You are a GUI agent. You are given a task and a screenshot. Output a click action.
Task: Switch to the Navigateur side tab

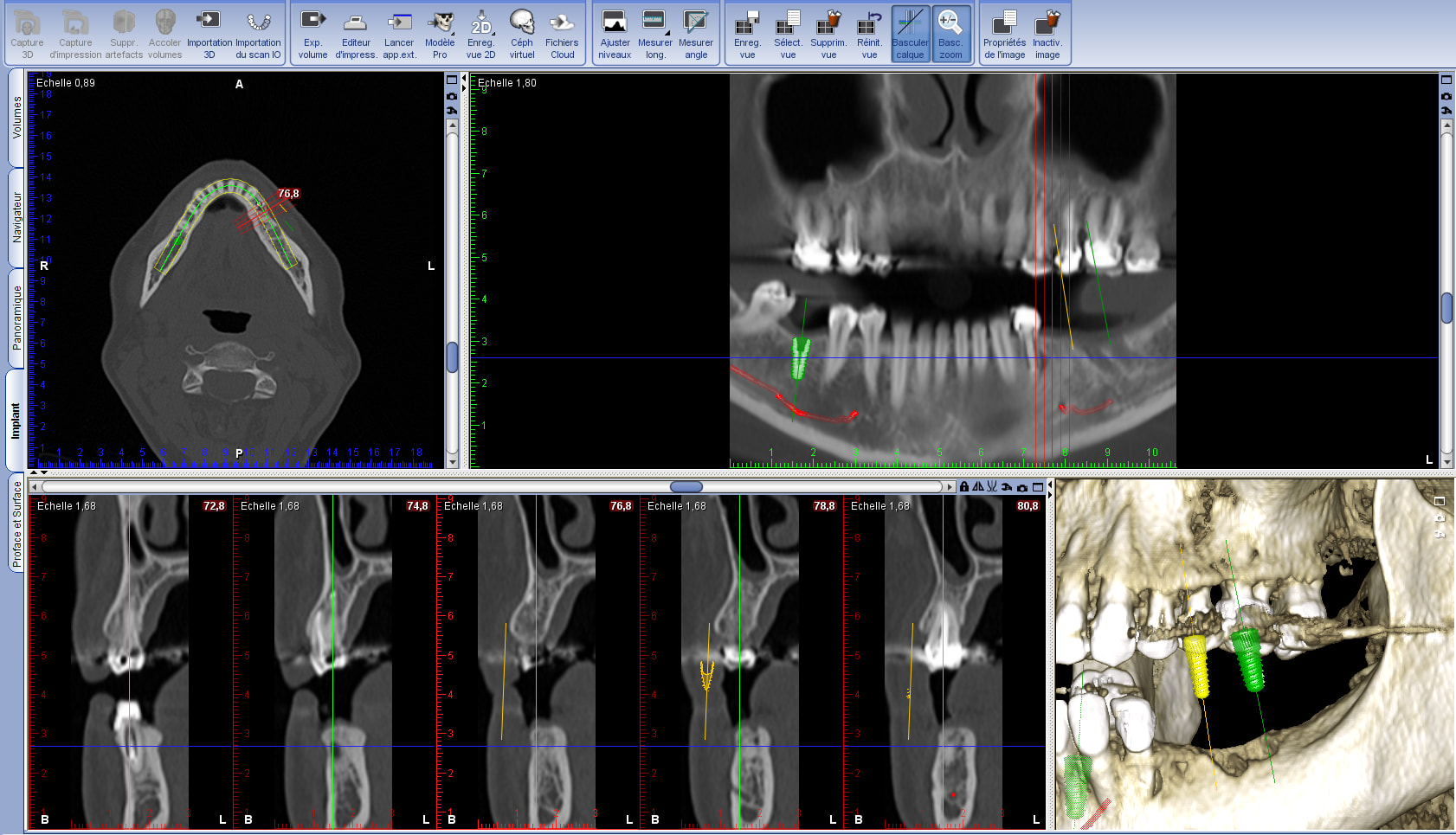click(x=16, y=217)
